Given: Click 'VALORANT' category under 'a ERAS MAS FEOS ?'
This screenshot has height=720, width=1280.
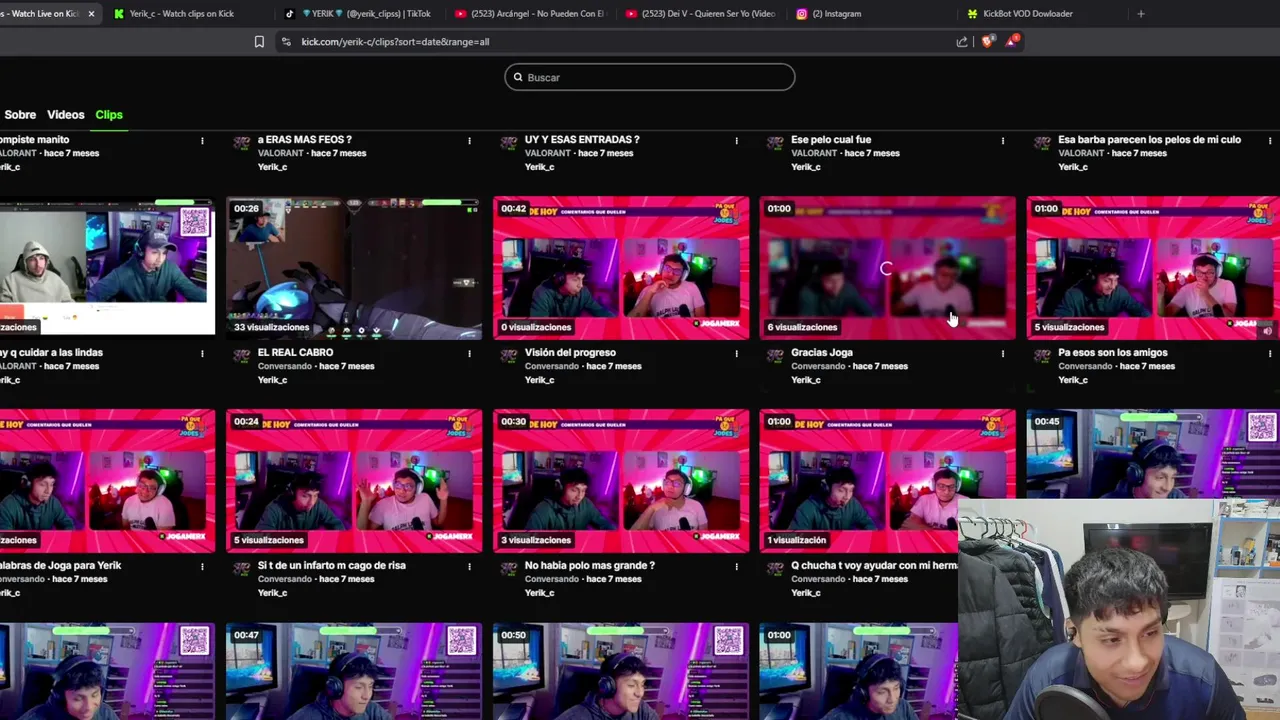Looking at the screenshot, I should tap(282, 154).
